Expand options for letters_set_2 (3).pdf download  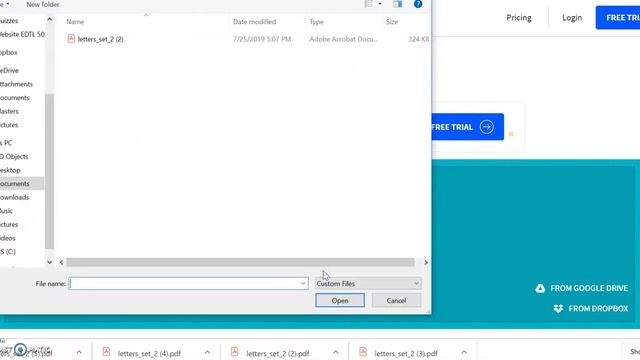pos(464,352)
